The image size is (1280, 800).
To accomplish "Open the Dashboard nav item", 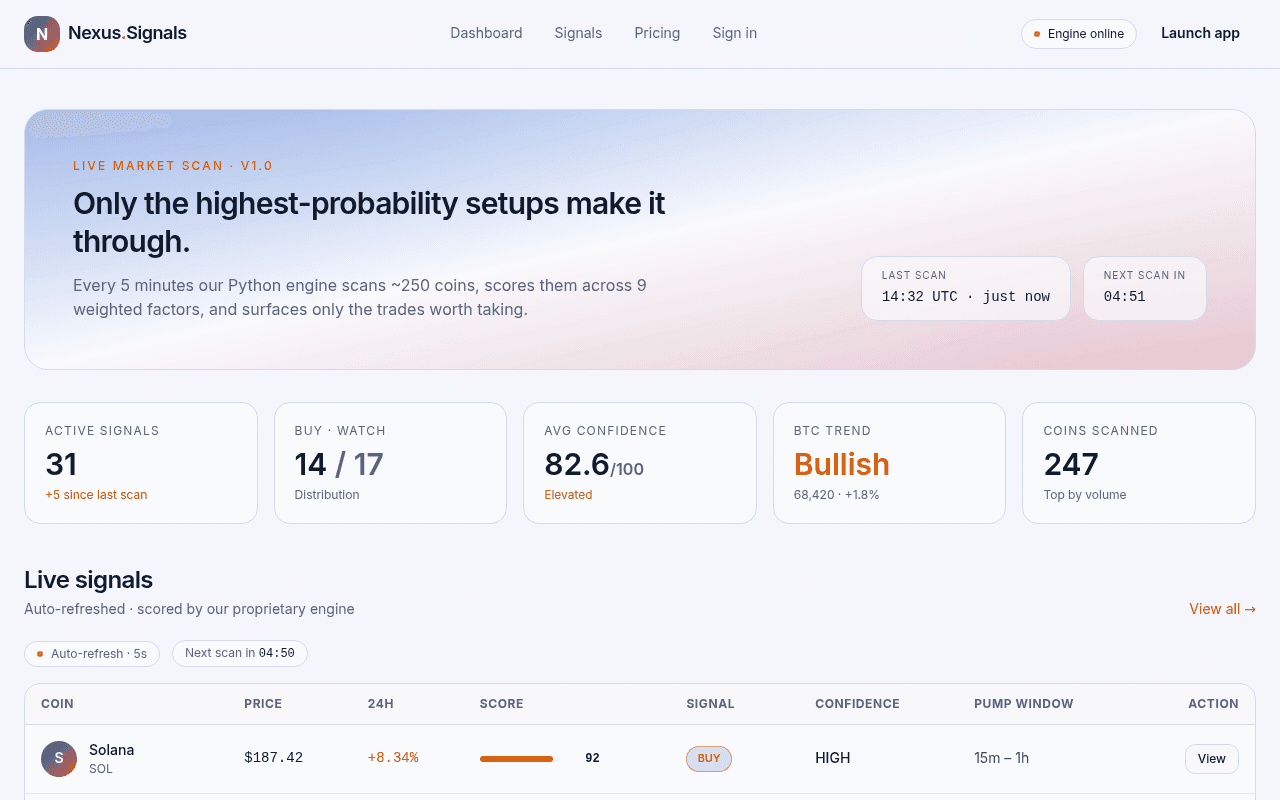I will coord(486,33).
